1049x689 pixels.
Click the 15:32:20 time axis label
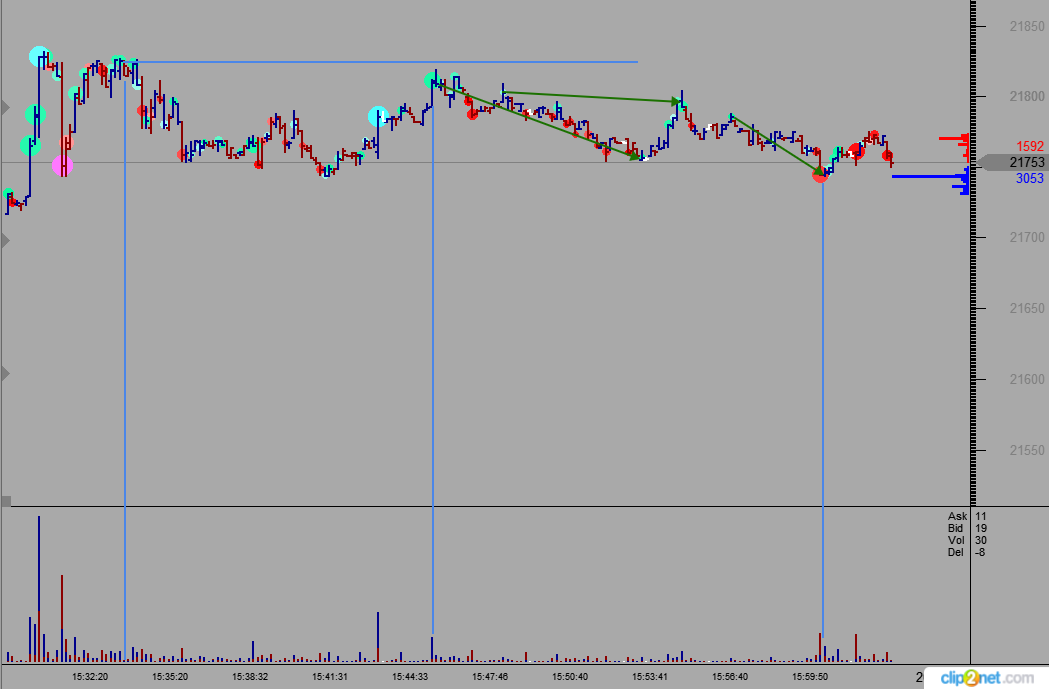[90, 677]
